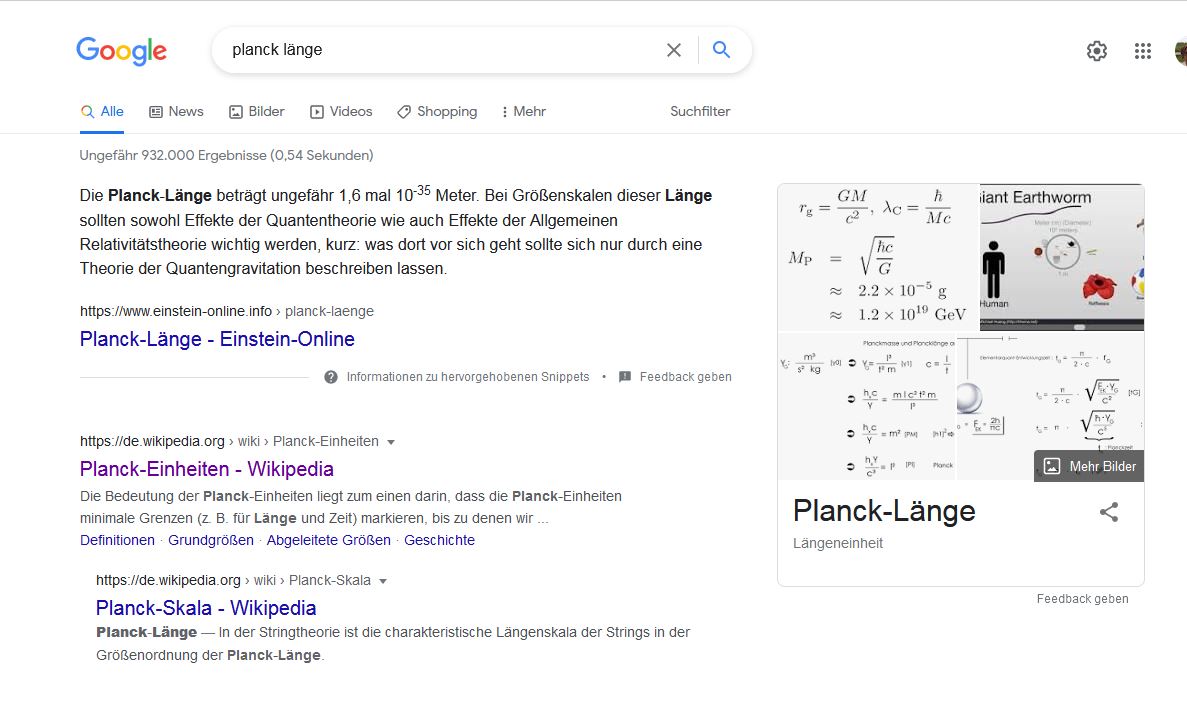
Task: Click the Mehr Bilder button
Action: click(1089, 466)
